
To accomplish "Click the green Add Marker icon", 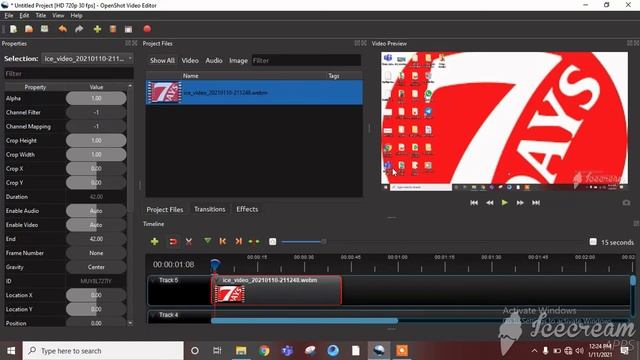I will coord(207,241).
